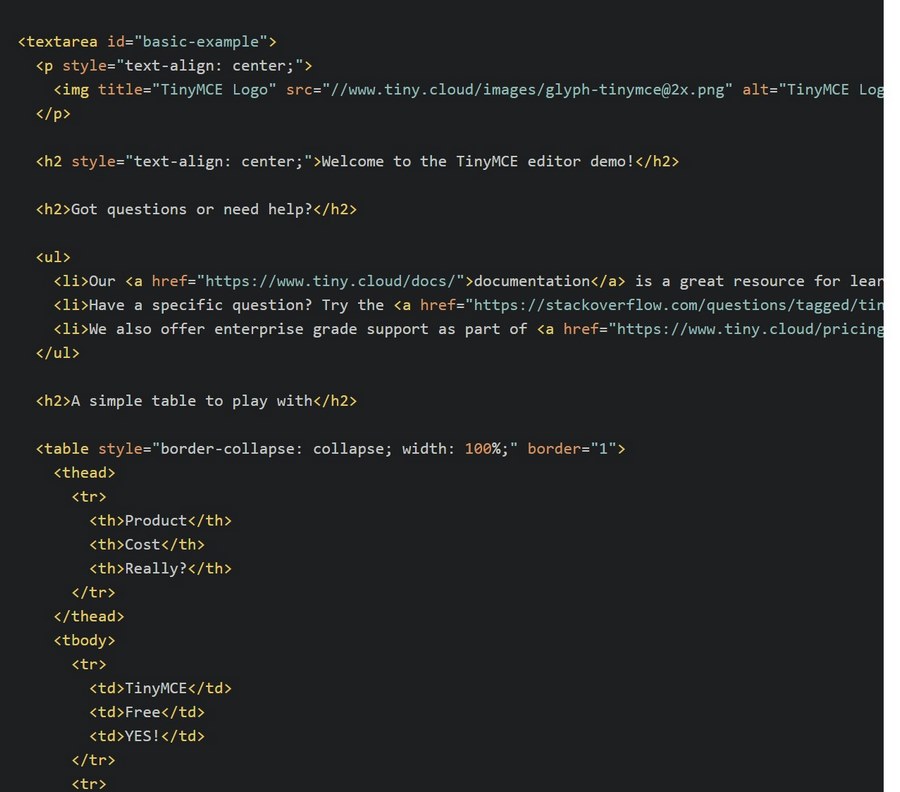Click the opening <ul> tag
Viewport: 900px width, 792px height.
[x=53, y=258]
